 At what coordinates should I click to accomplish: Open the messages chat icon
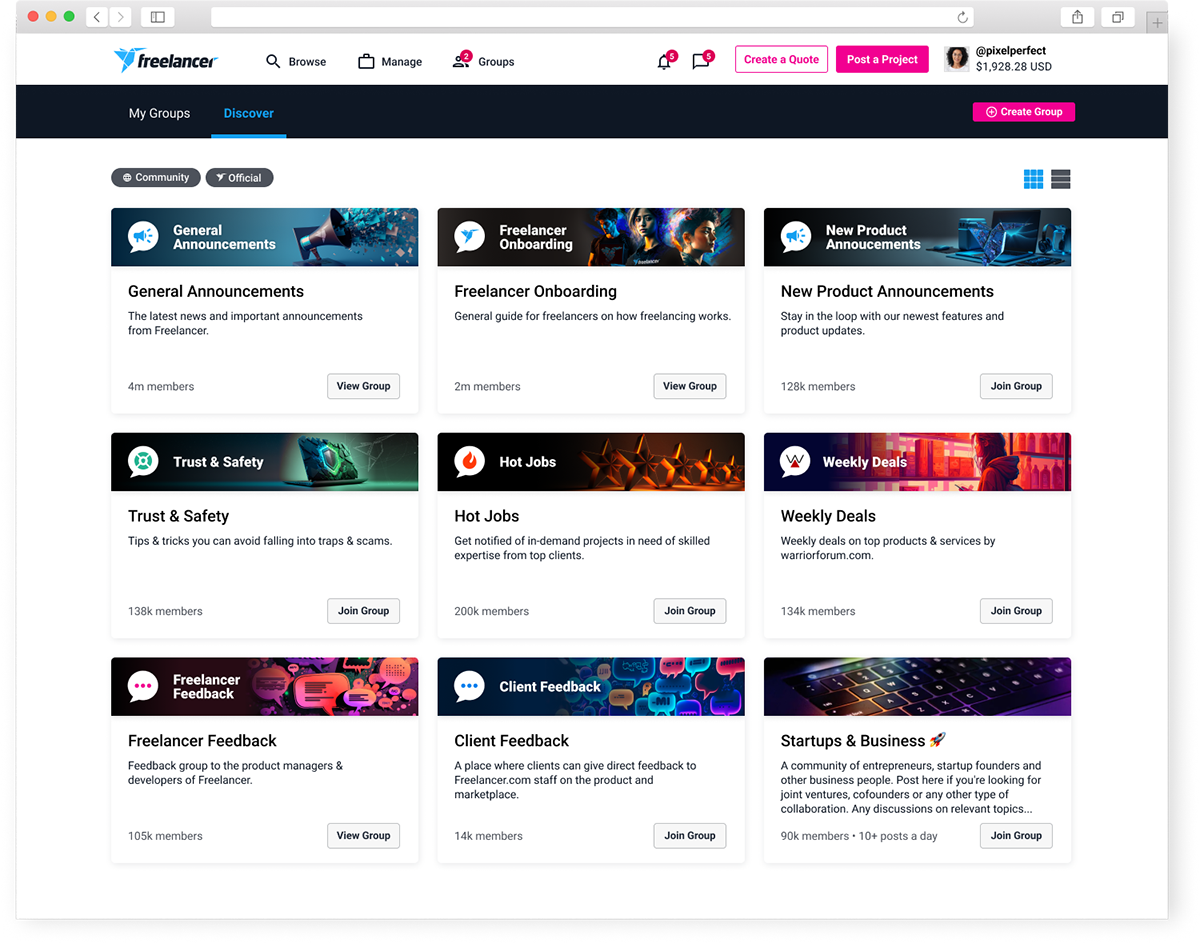pos(701,62)
